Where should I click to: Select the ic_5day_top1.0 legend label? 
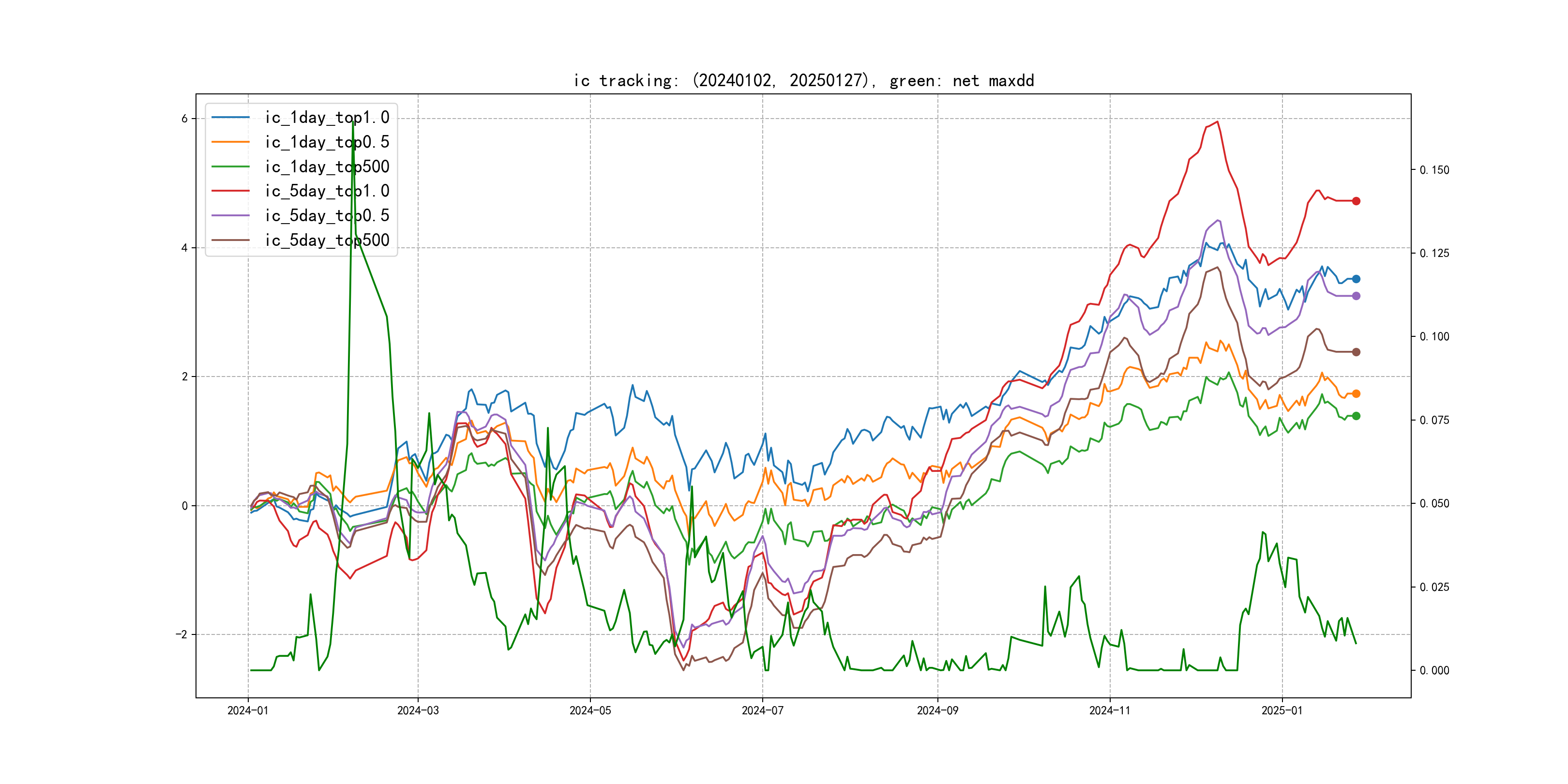point(327,191)
